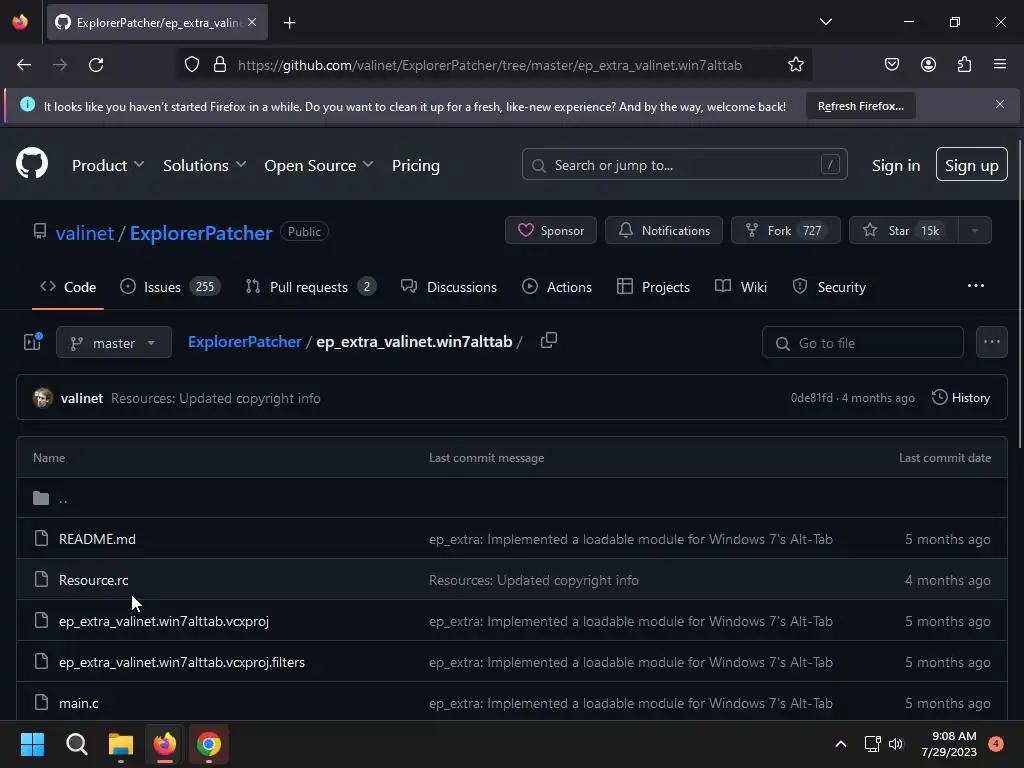Star the repository button
The image size is (1024, 768).
[903, 231]
